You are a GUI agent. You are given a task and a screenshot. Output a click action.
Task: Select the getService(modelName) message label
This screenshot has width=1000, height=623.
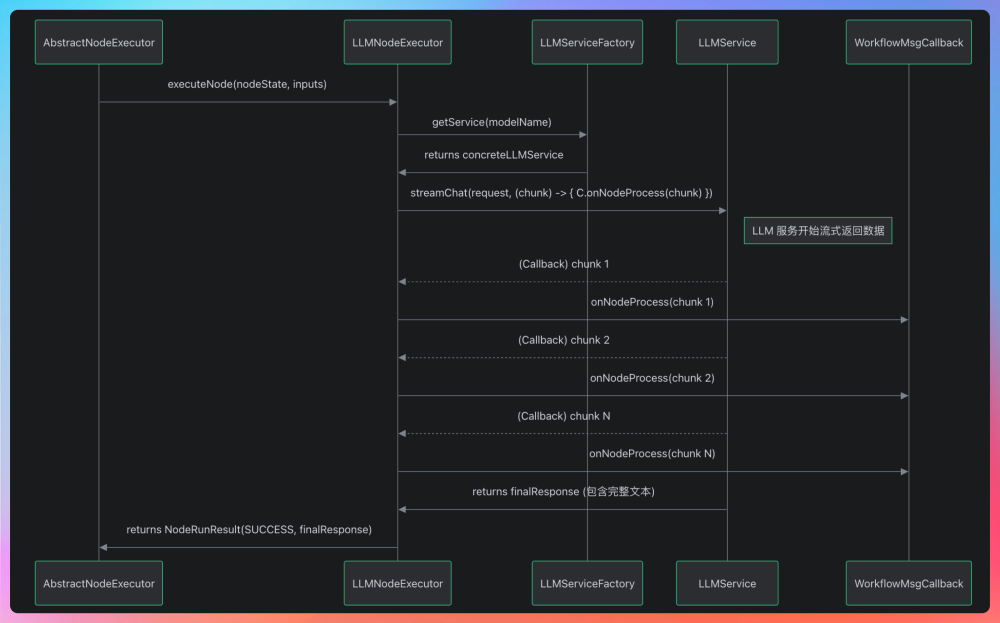491,122
